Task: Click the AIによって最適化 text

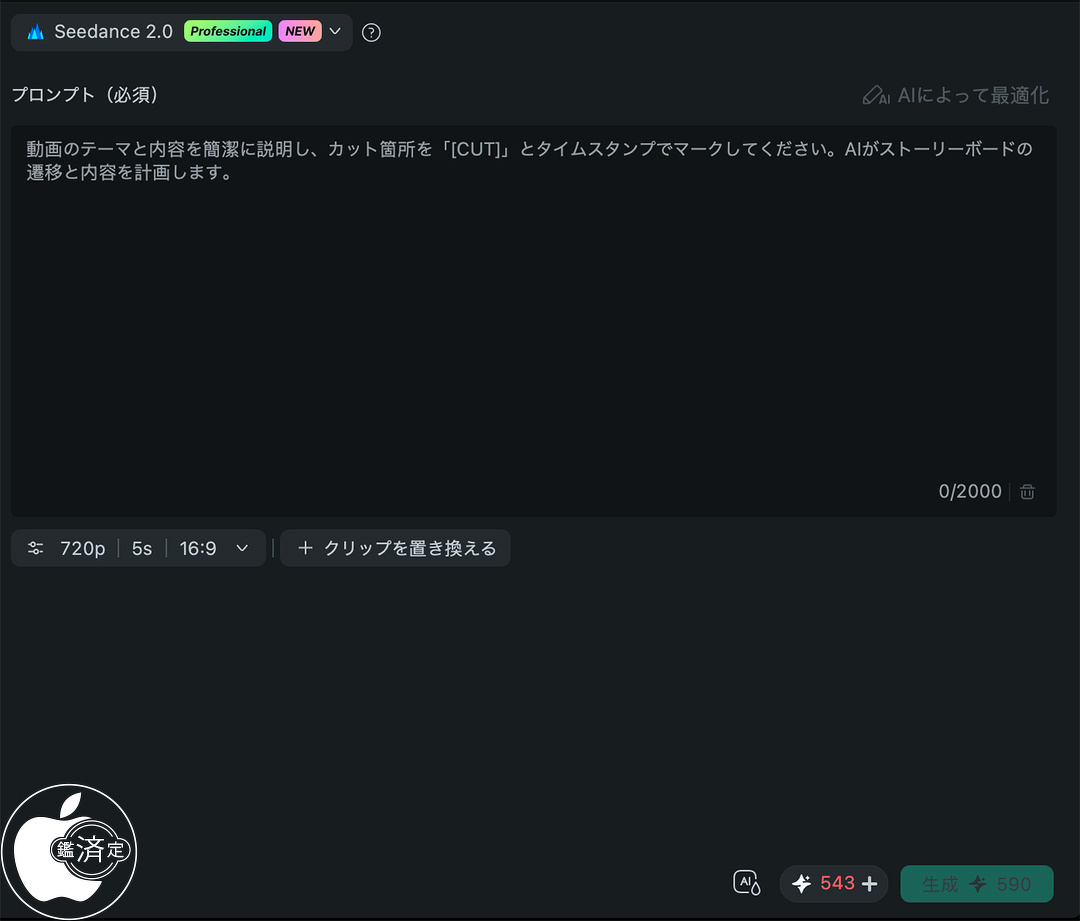Action: click(x=973, y=96)
